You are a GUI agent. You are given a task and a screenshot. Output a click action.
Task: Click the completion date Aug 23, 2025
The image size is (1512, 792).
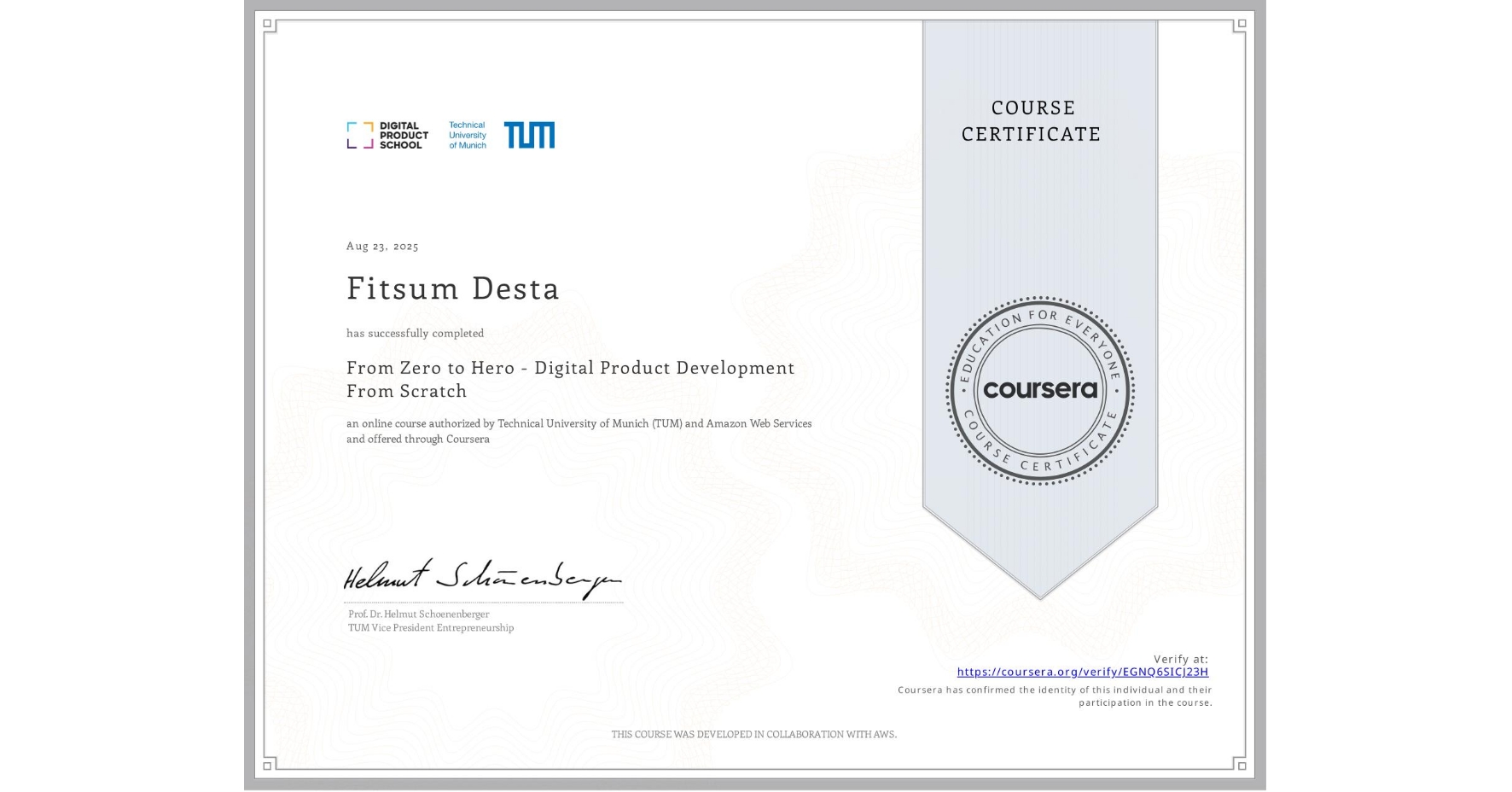(382, 246)
